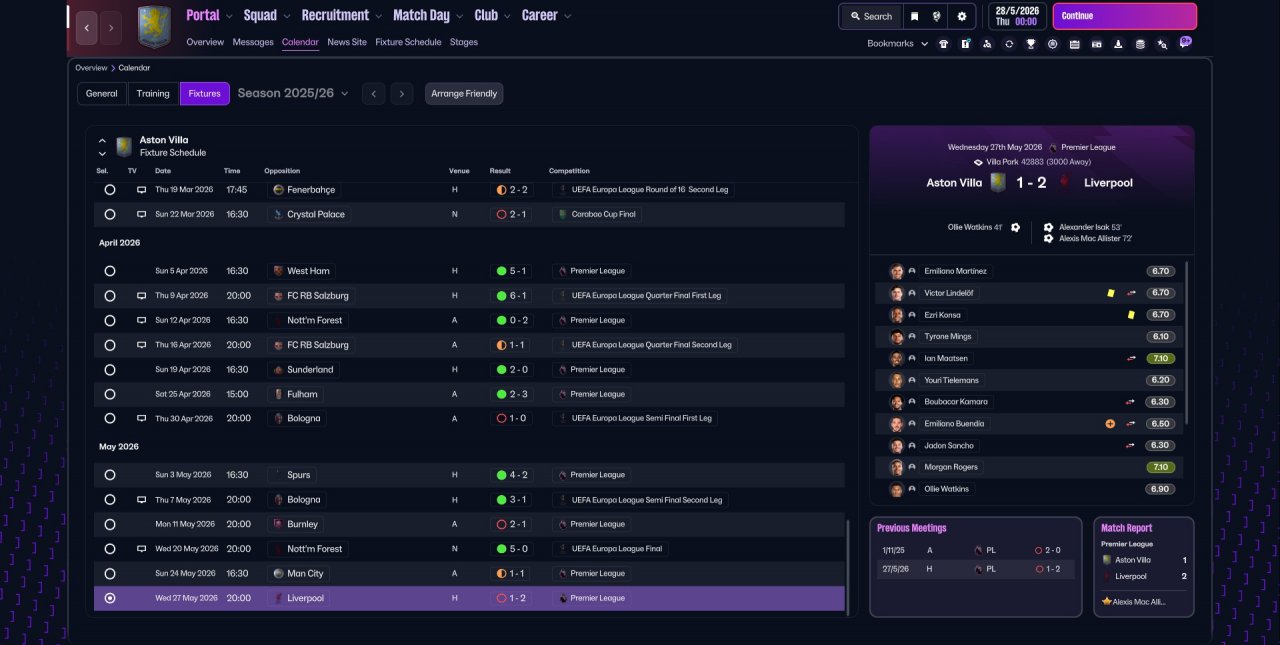Go to next season arrow
This screenshot has width=1280, height=645.
click(402, 94)
